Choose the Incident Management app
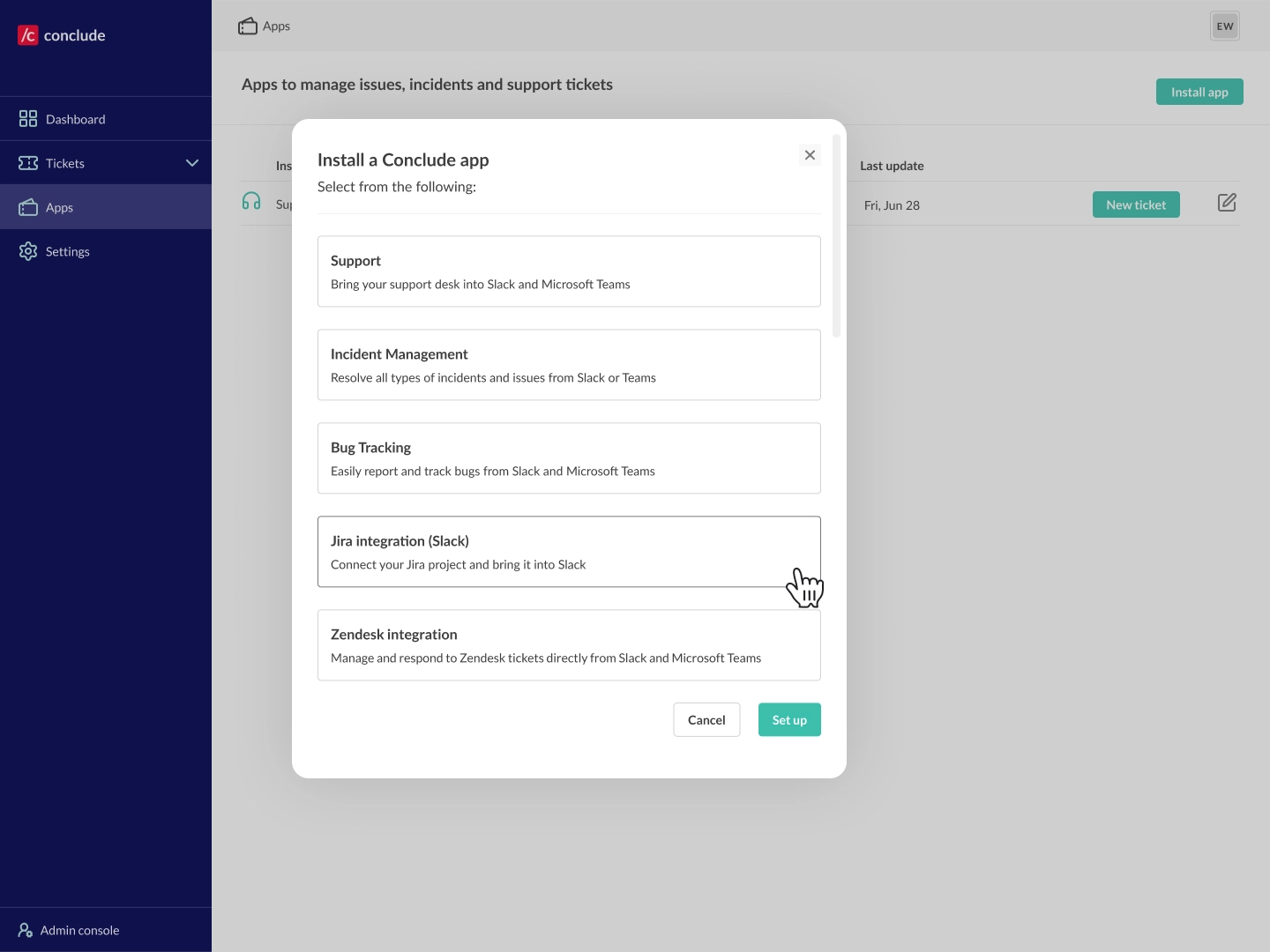 point(569,364)
